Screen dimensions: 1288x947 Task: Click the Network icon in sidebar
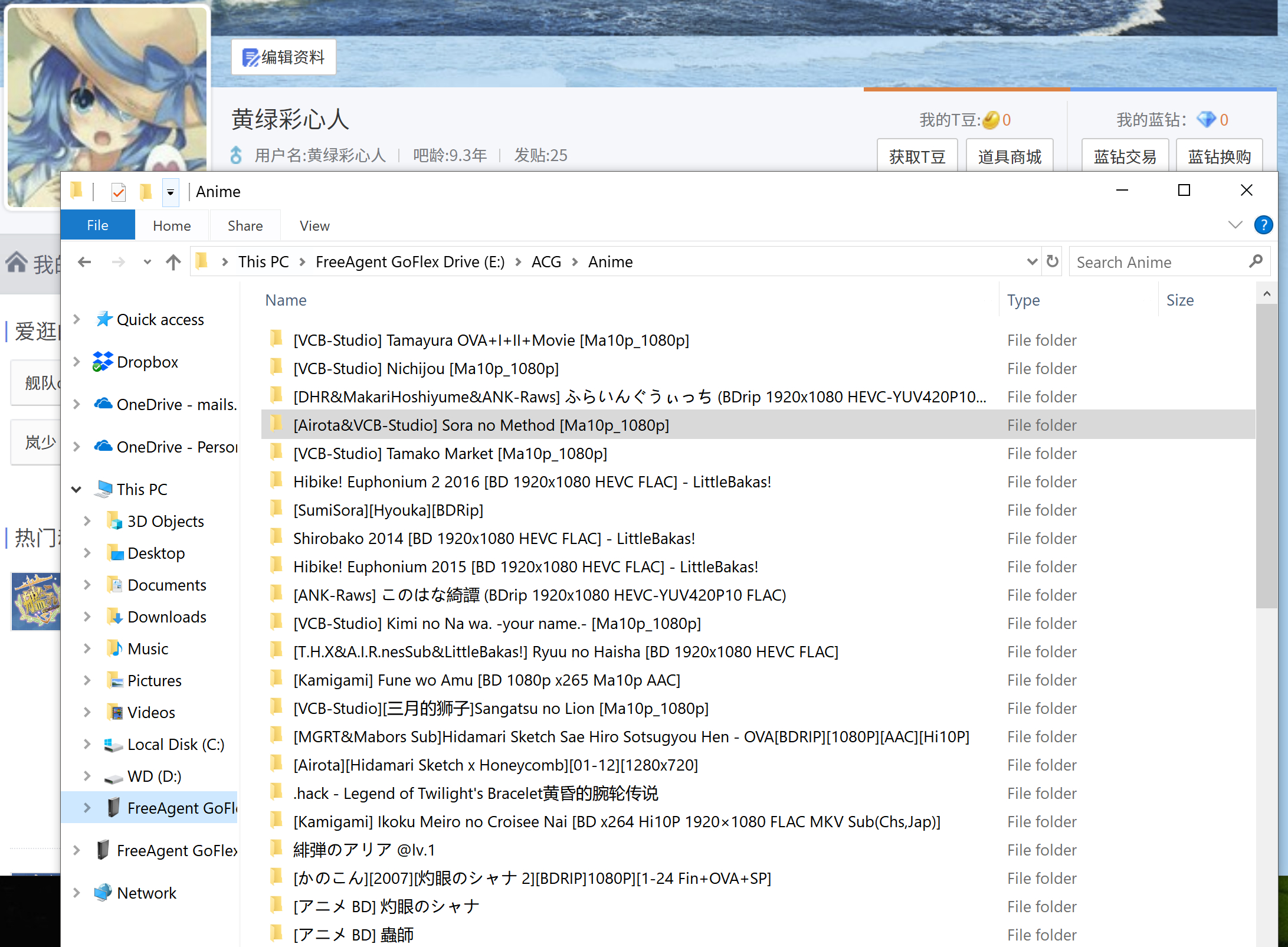pyautogui.click(x=103, y=893)
